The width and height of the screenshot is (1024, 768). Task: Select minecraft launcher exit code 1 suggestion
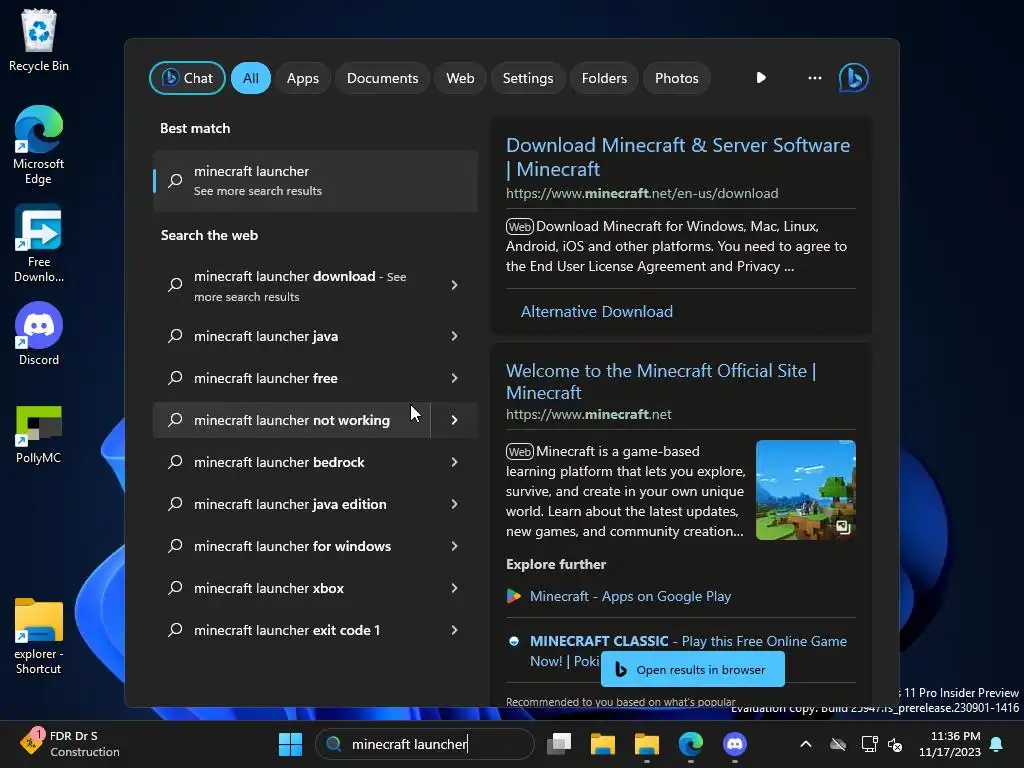click(x=291, y=630)
